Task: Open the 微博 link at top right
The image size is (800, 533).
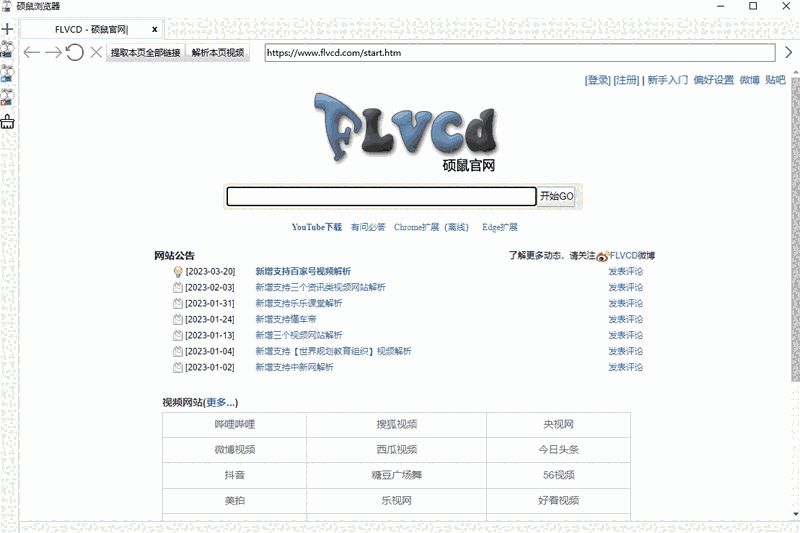Action: (749, 80)
